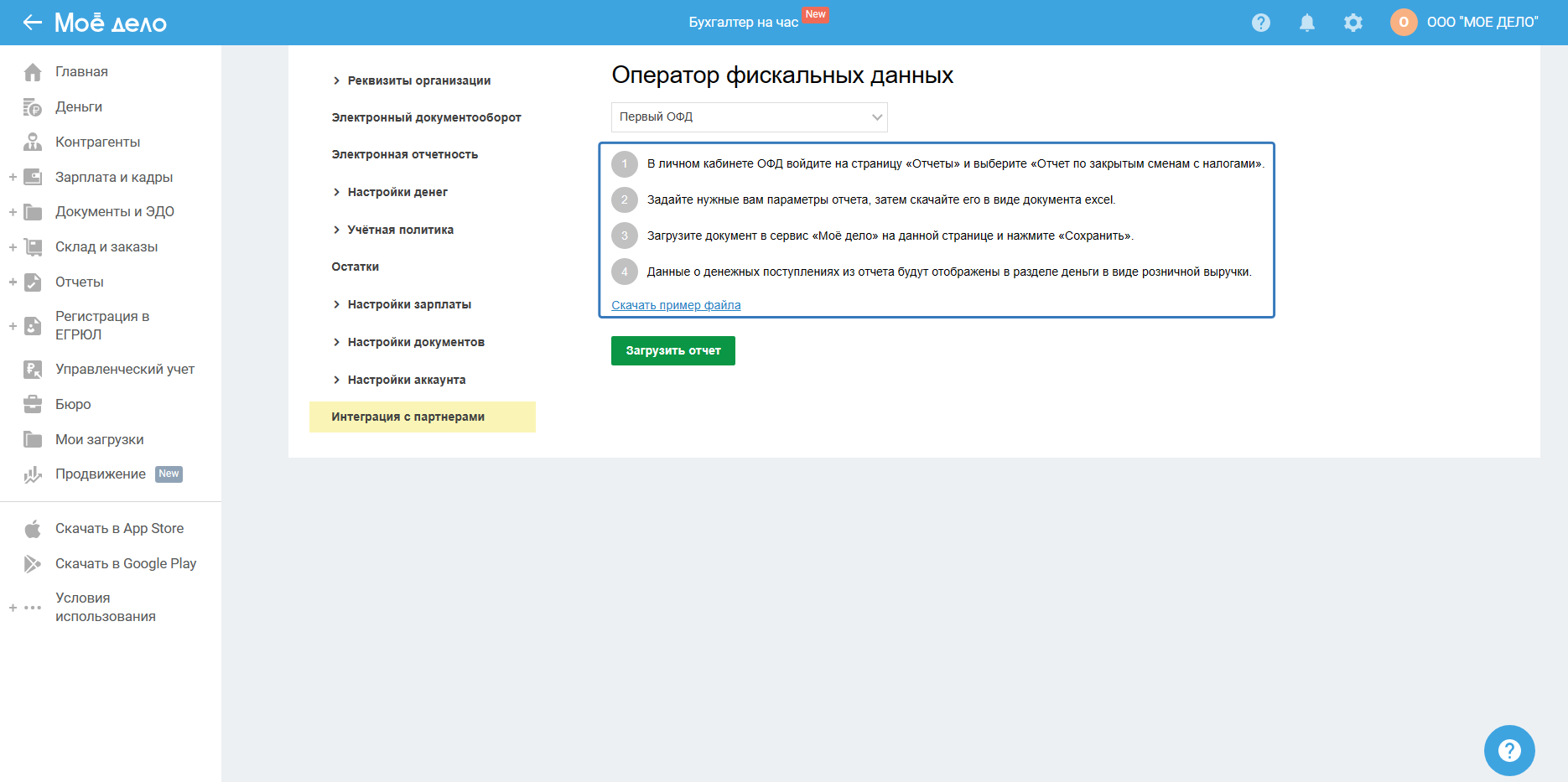Expand Условия использования plus sign
This screenshot has height=782, width=1568.
pos(13,608)
